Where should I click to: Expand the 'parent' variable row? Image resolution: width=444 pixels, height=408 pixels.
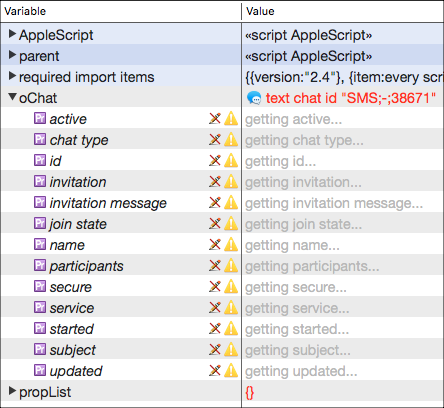(12, 55)
